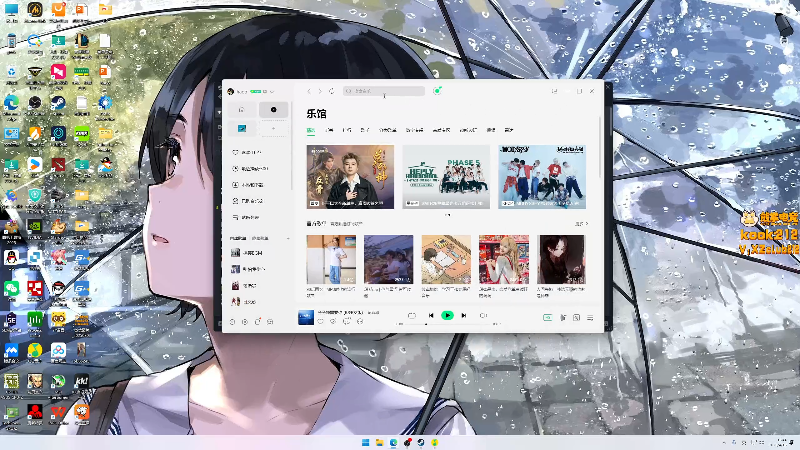Open the third sidebar playlist with red cover
800x450 pixels.
pyautogui.click(x=245, y=285)
